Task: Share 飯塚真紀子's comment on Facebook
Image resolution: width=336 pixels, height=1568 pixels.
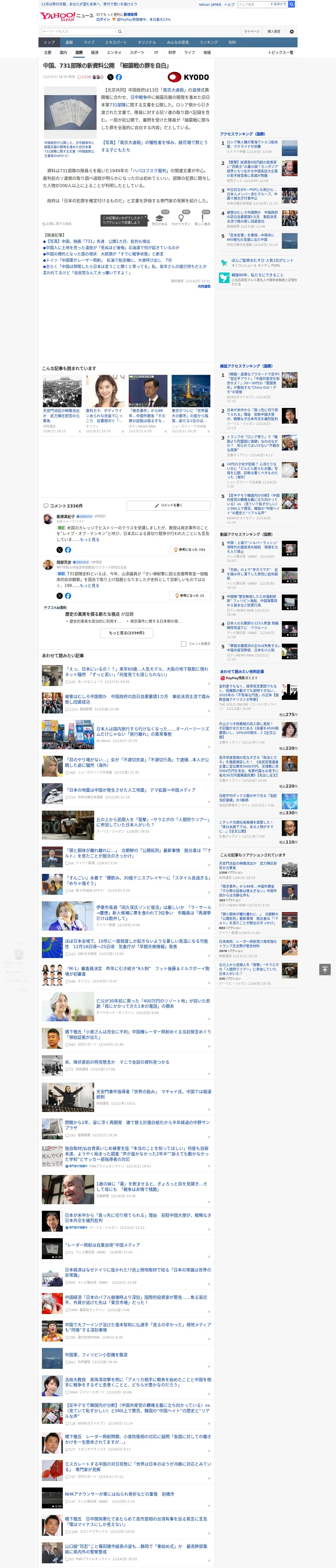Action: click(68, 550)
